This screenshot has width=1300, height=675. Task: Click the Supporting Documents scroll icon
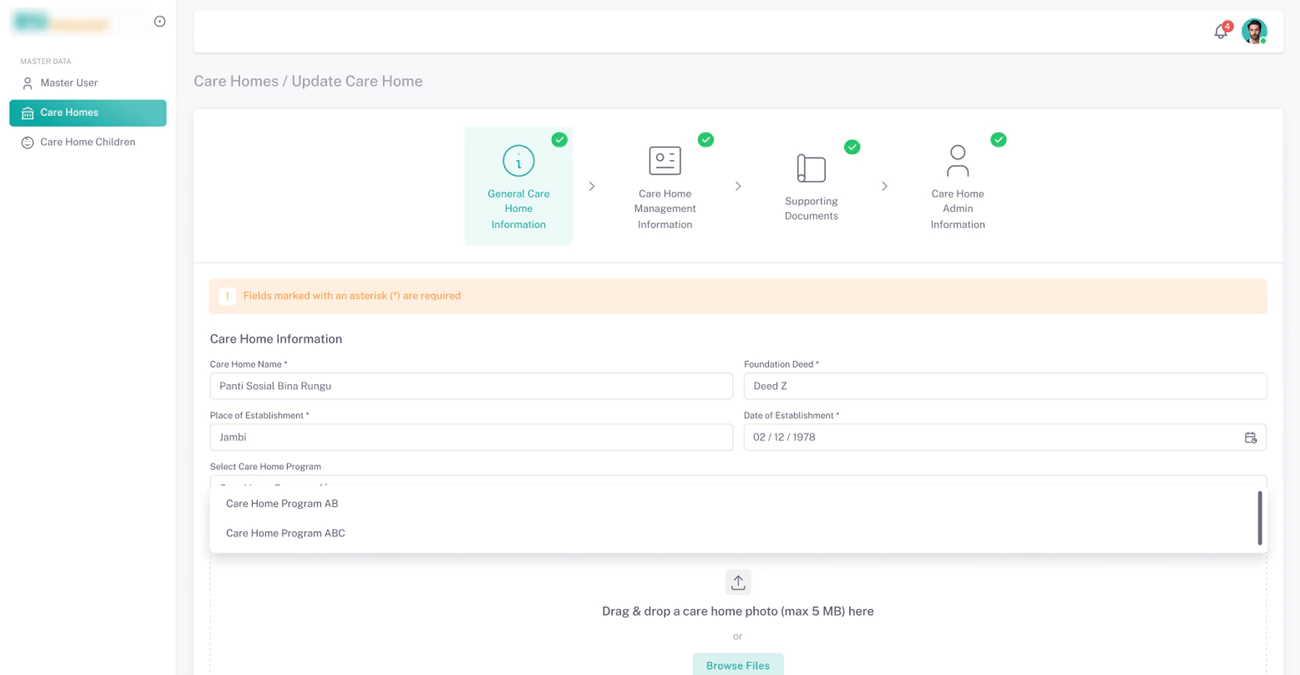pyautogui.click(x=811, y=168)
